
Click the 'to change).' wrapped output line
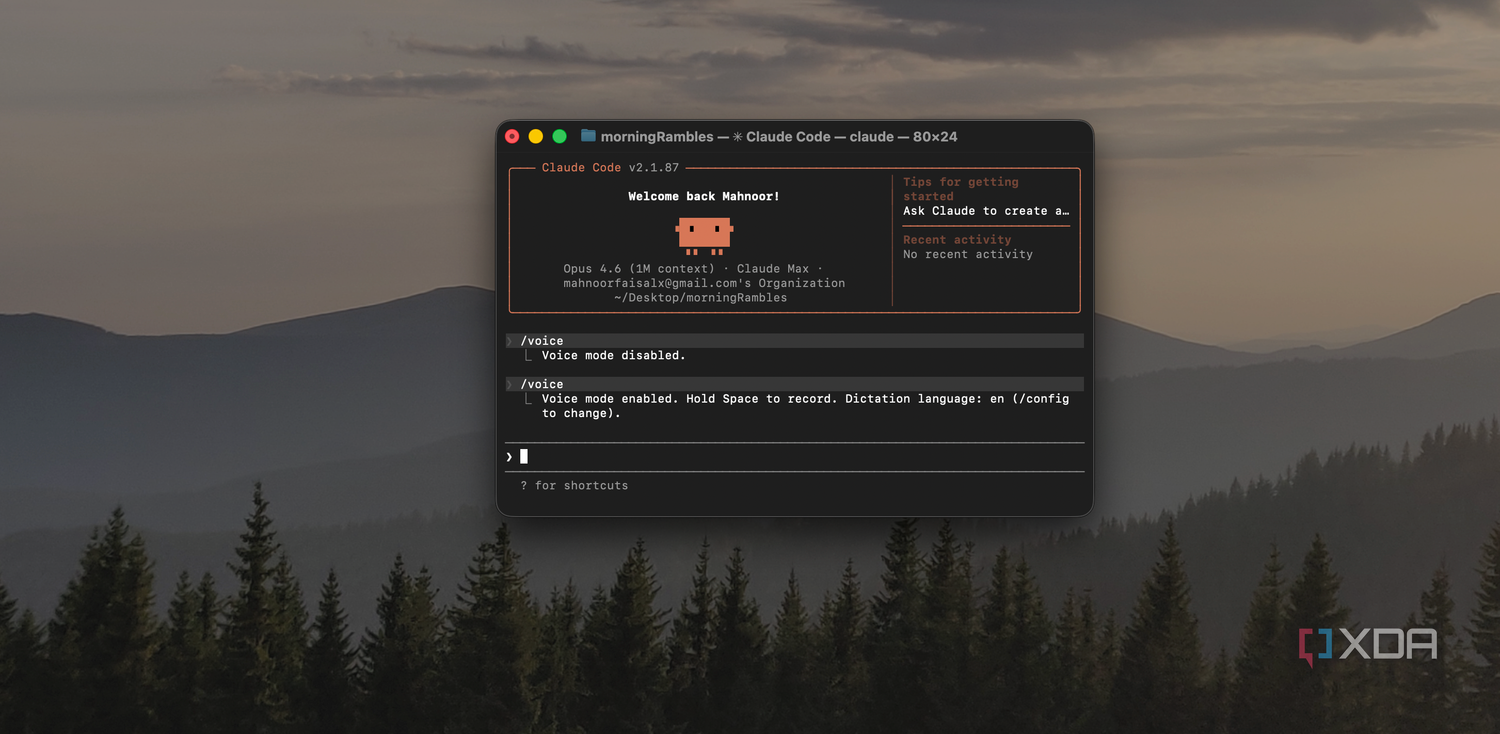tap(581, 413)
